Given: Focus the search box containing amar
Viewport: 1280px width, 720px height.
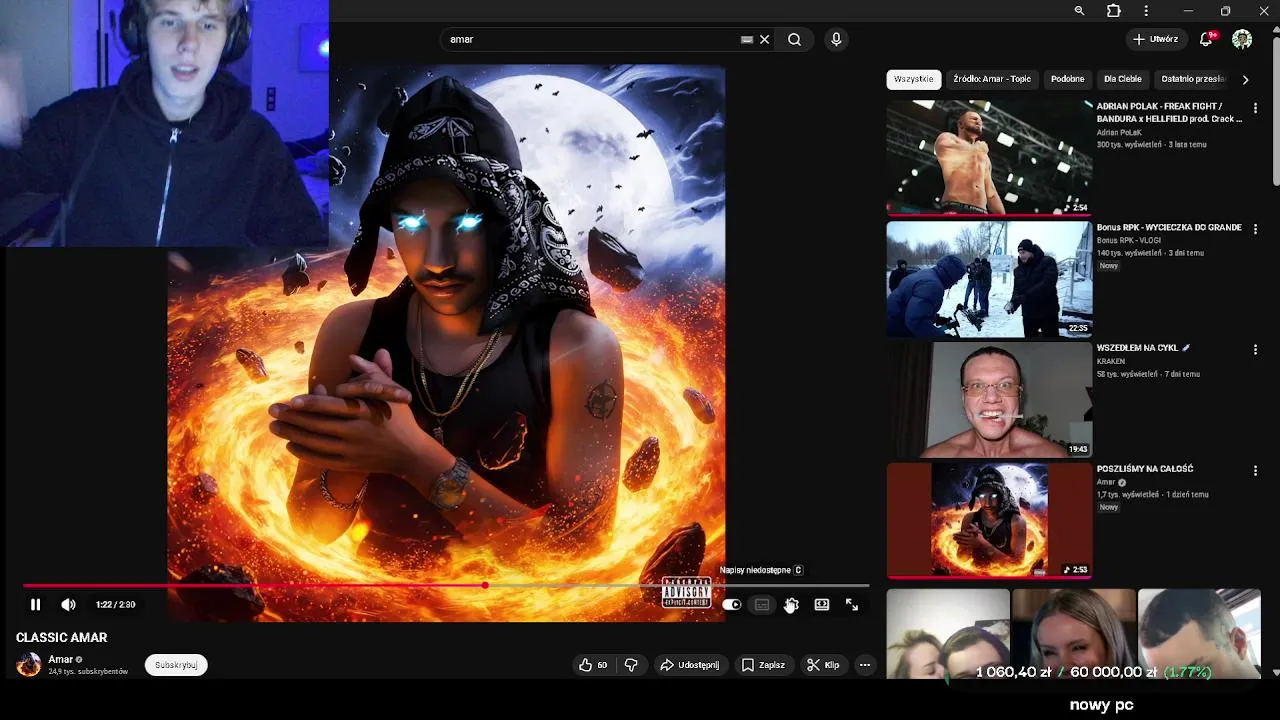Looking at the screenshot, I should pyautogui.click(x=590, y=39).
